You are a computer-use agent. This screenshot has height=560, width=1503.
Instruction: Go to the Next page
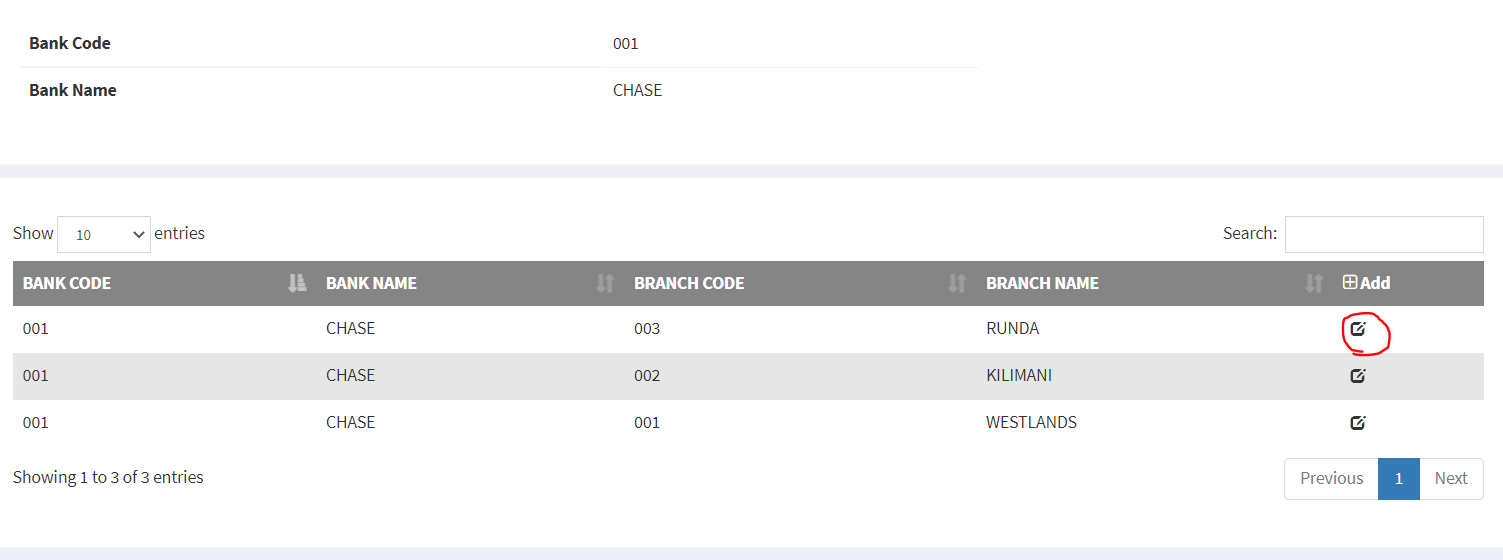pos(1451,478)
